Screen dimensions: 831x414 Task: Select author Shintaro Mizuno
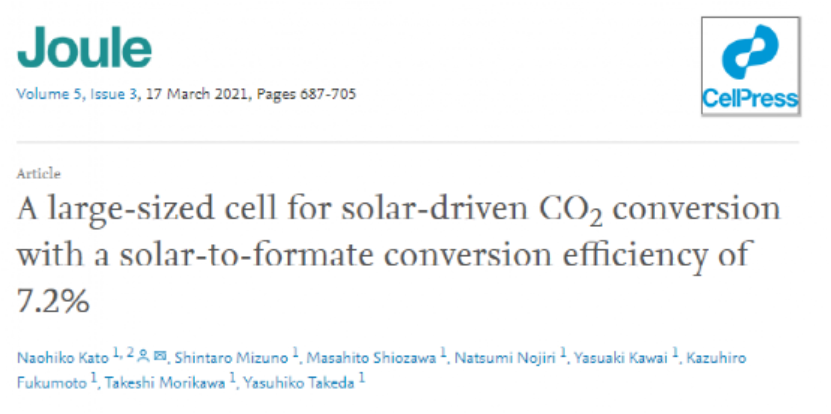point(231,358)
